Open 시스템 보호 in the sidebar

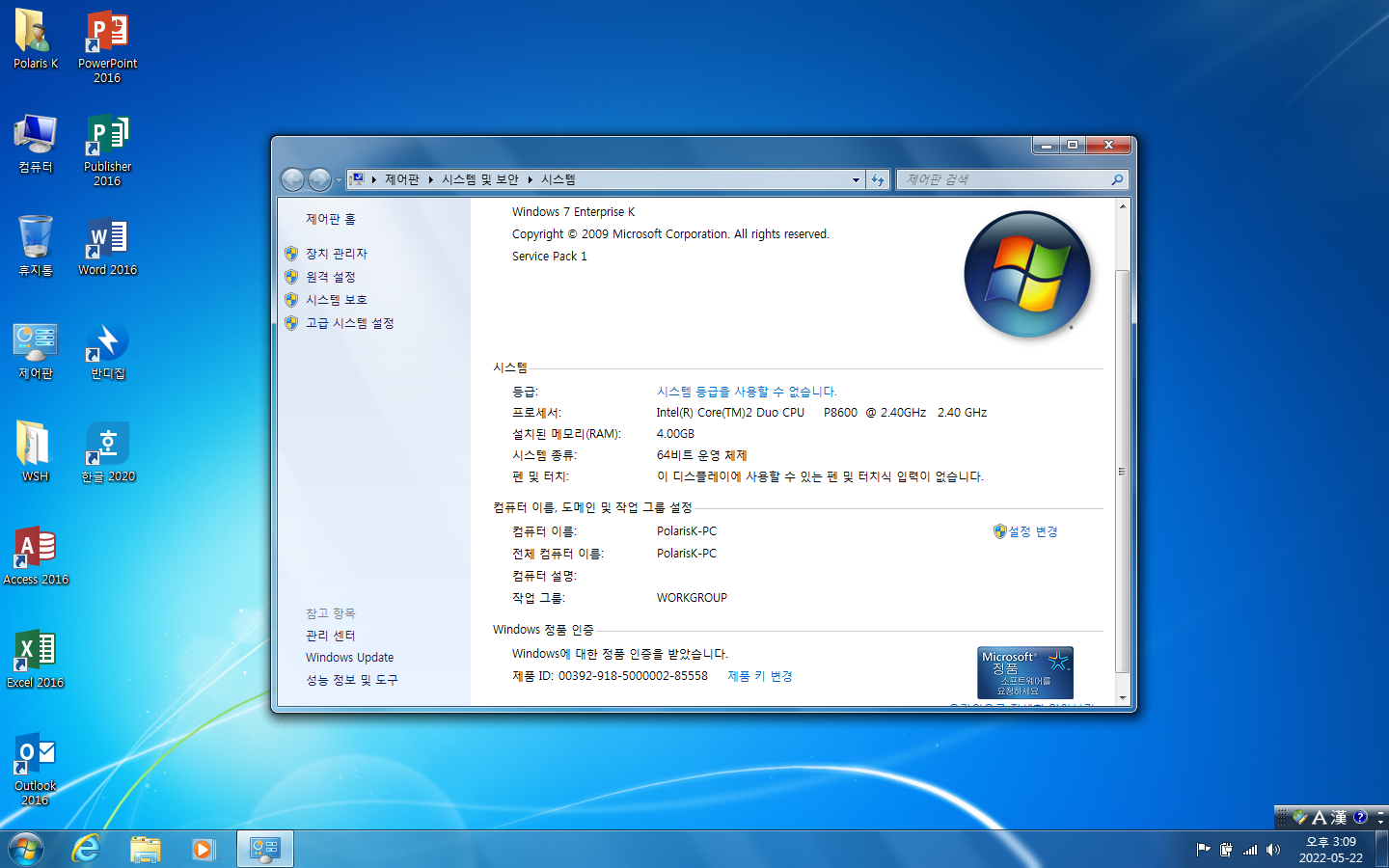point(337,300)
